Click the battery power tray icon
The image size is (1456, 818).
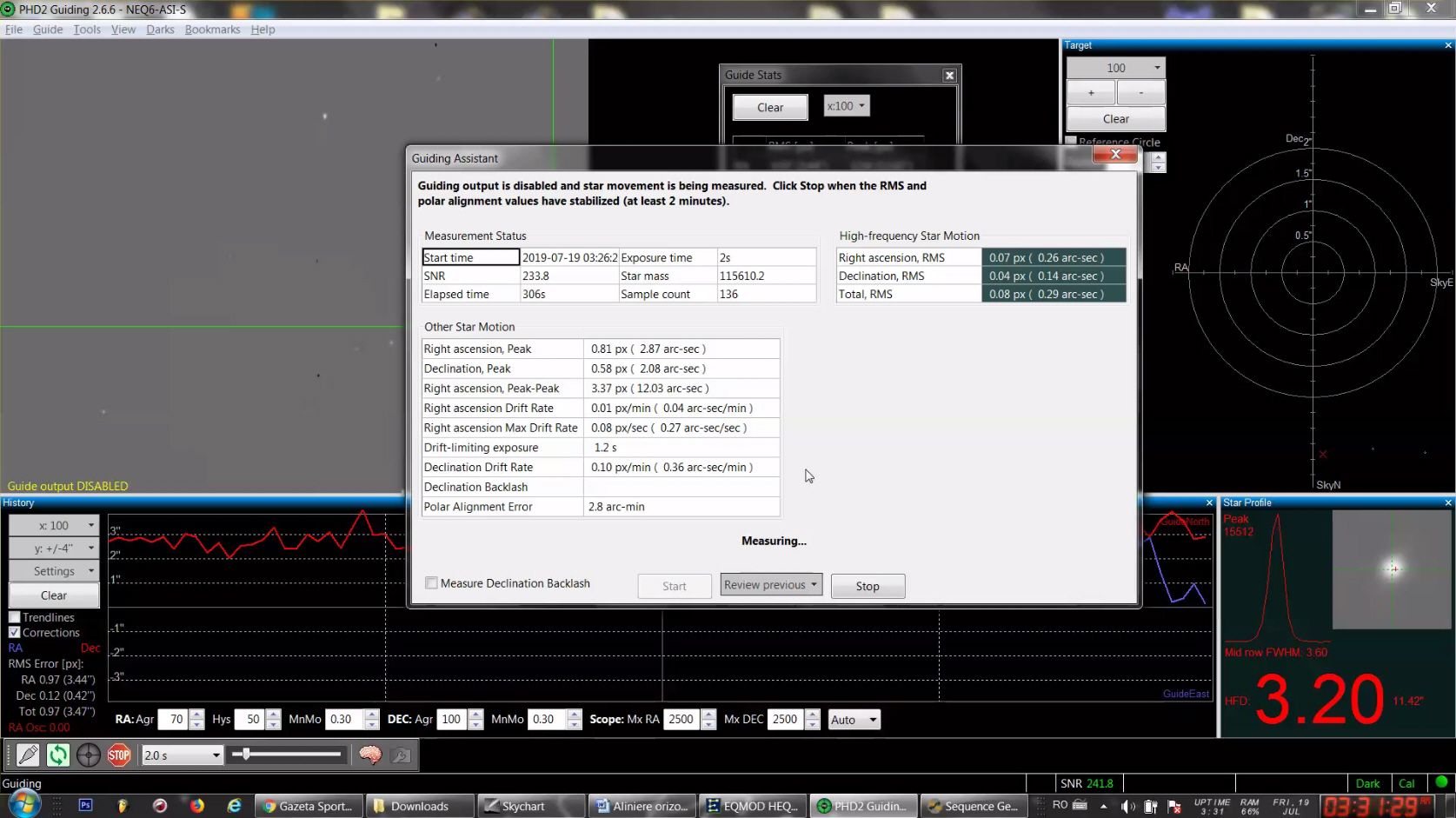click(x=1151, y=807)
